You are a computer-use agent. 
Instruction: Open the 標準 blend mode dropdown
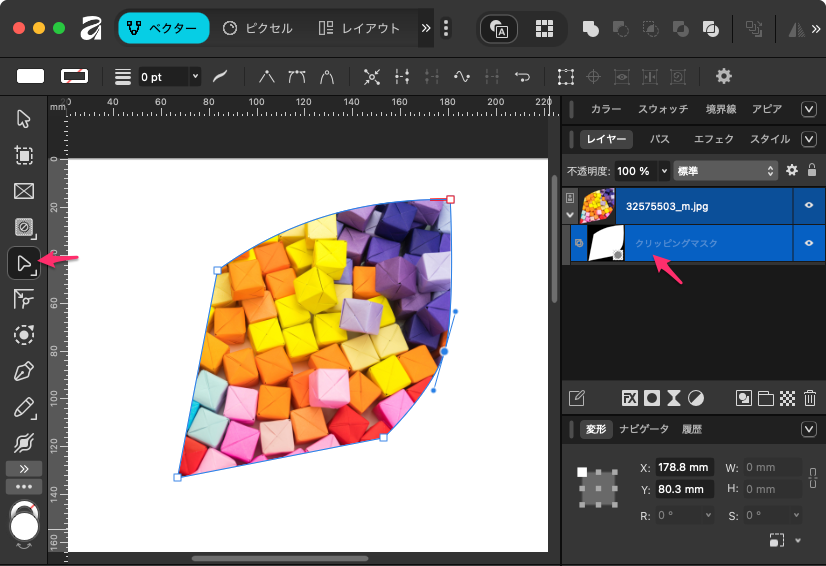coord(725,171)
